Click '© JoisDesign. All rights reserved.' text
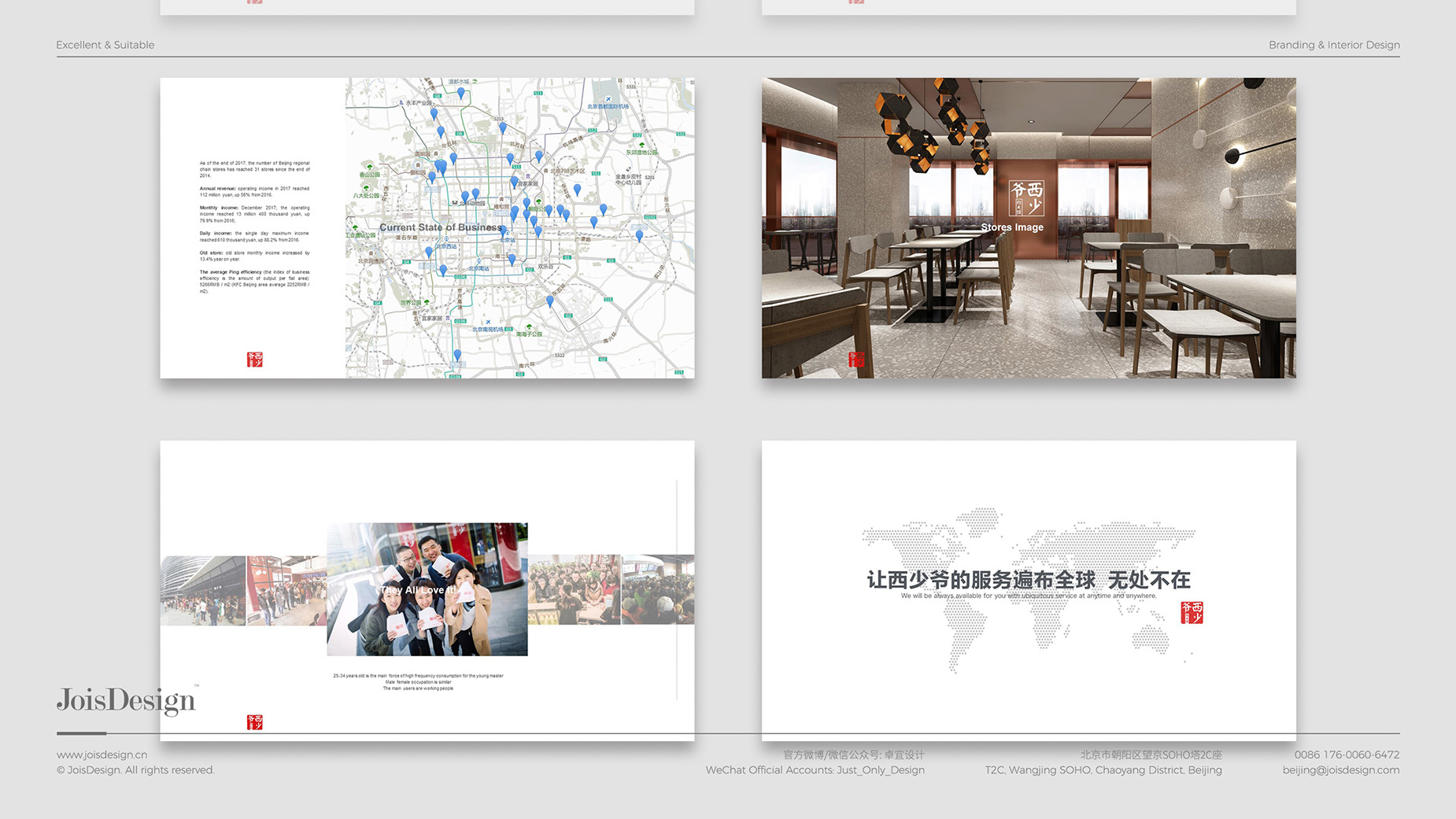The width and height of the screenshot is (1456, 819). (135, 770)
